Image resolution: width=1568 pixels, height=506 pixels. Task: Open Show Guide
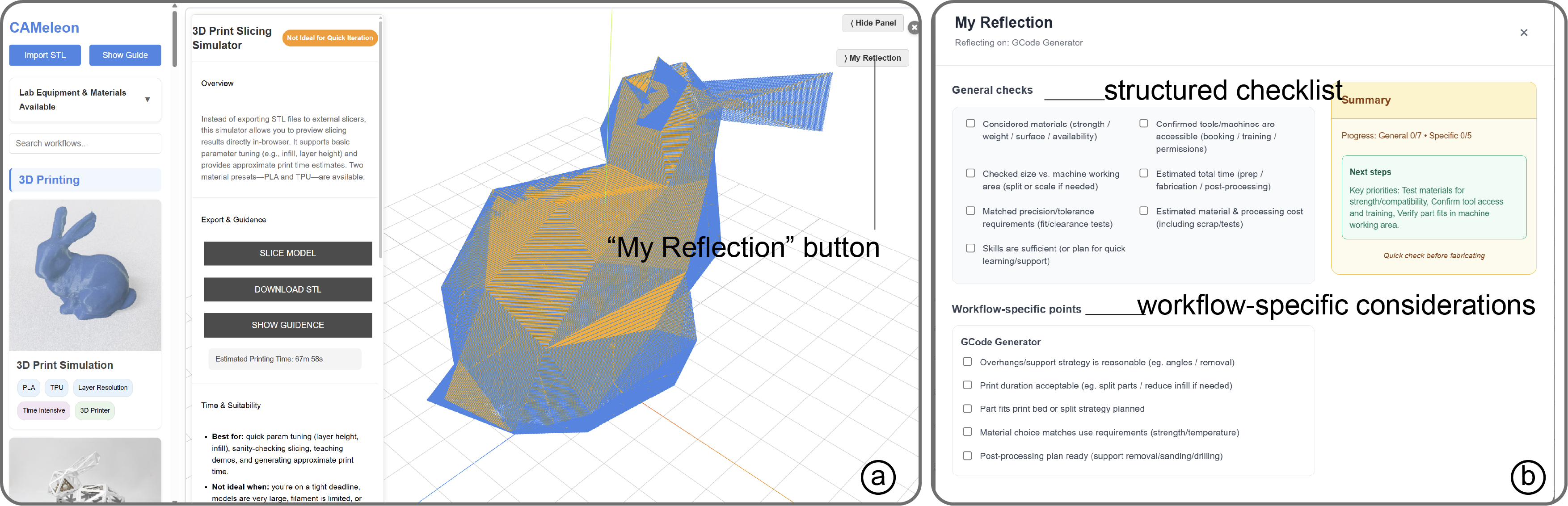pos(125,55)
